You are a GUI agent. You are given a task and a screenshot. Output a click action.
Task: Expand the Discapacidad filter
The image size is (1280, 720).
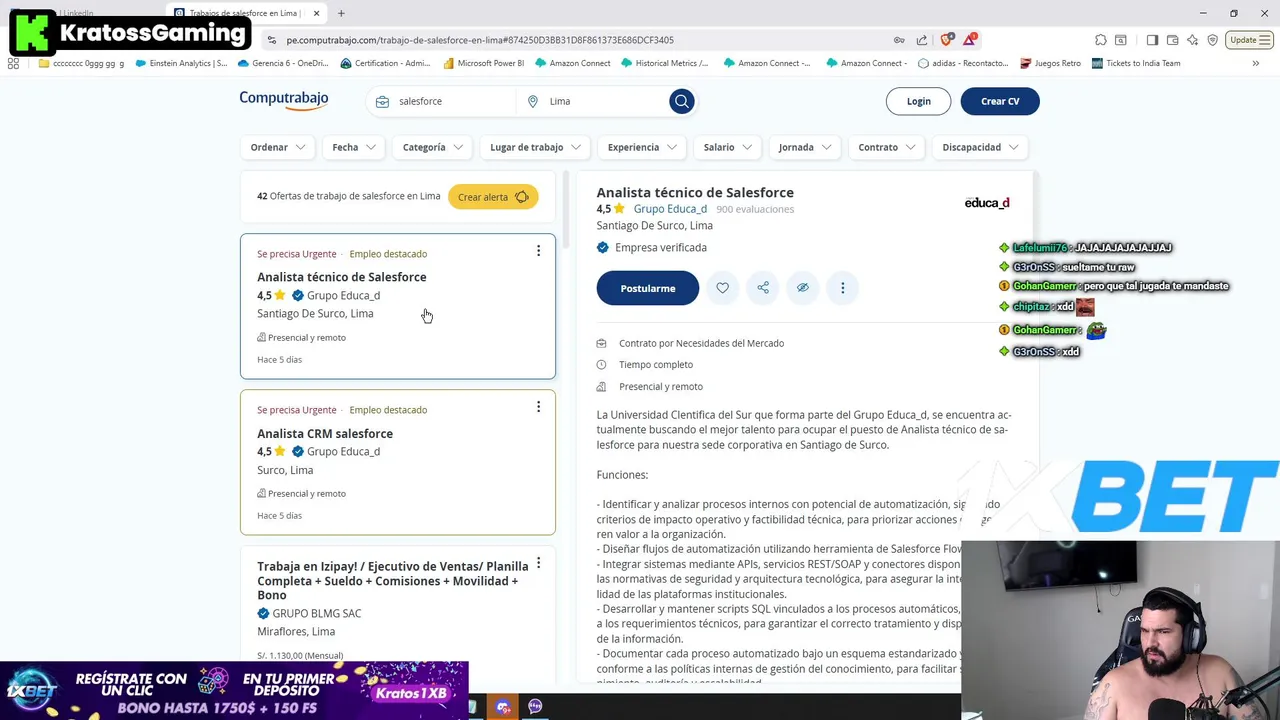(x=980, y=147)
